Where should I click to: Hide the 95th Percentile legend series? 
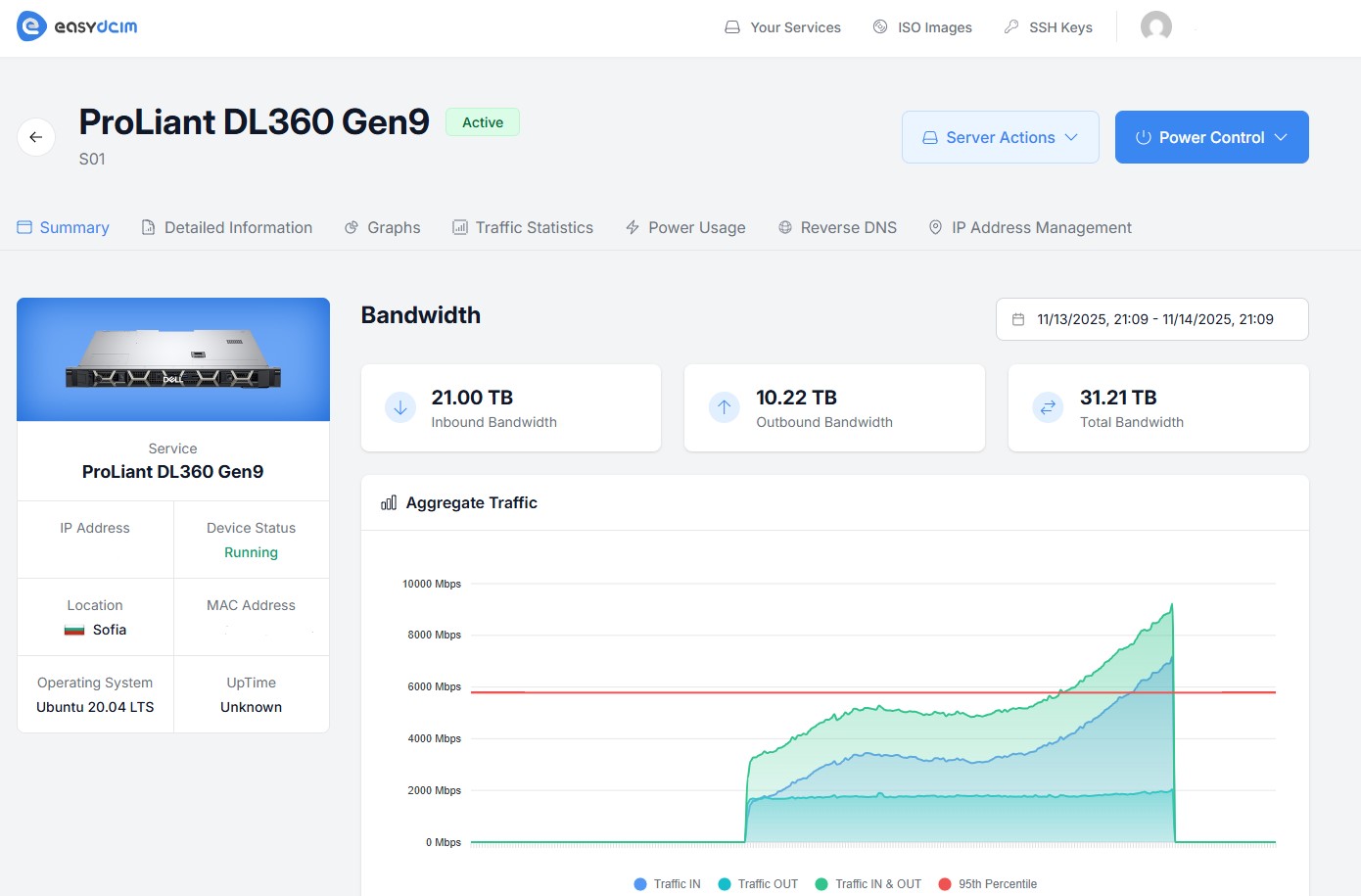tap(988, 883)
